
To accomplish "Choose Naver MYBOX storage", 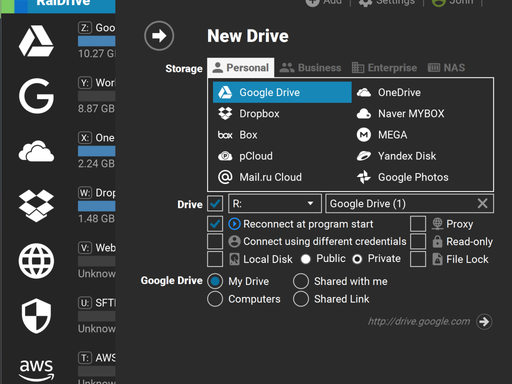I will click(x=422, y=114).
